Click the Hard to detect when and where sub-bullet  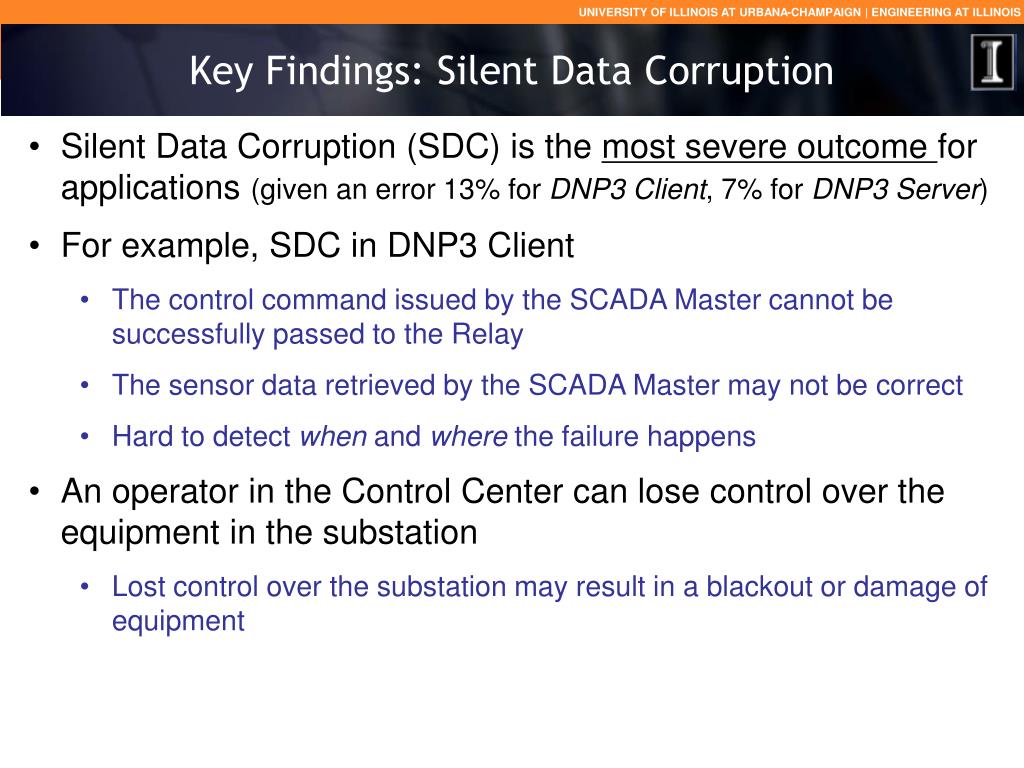click(434, 436)
